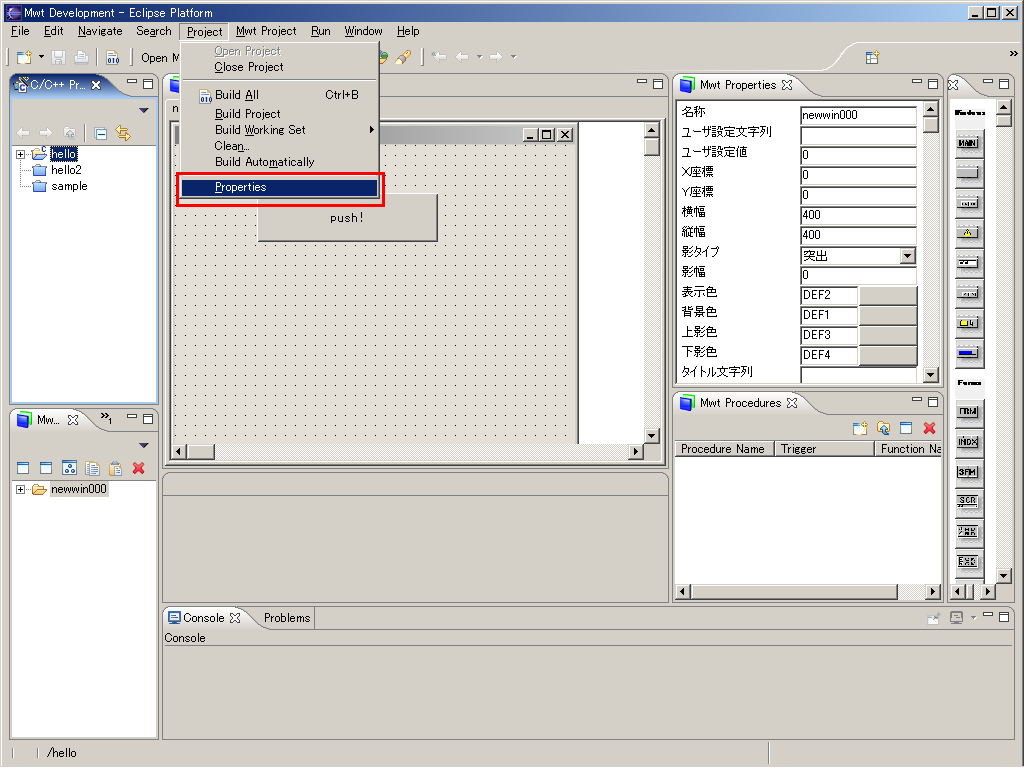Expand the newwin000 tree node
The width and height of the screenshot is (1024, 768).
(20, 489)
